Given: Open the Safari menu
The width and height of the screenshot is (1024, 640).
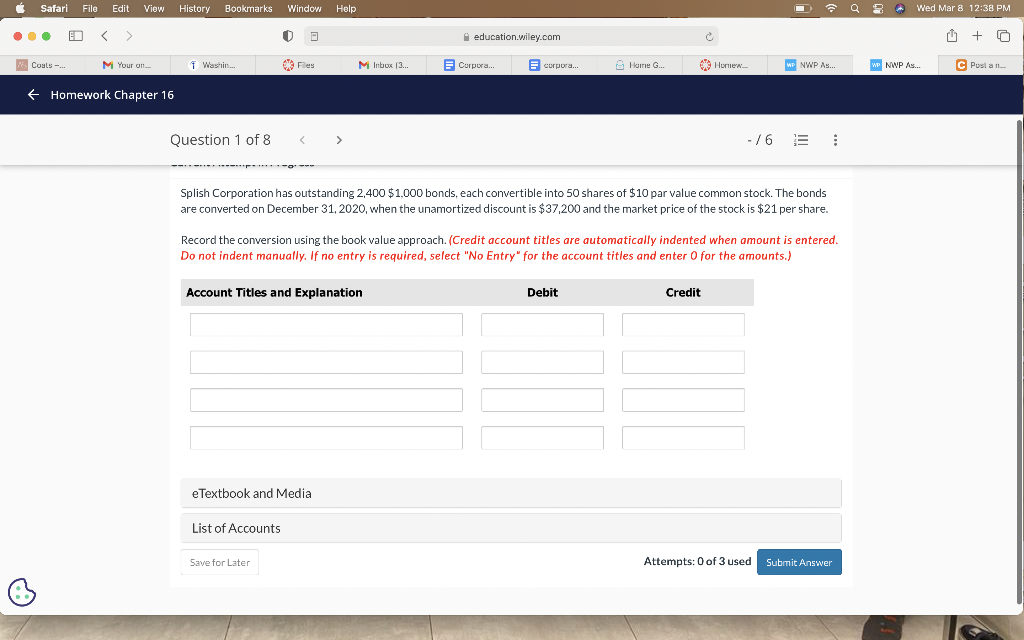Looking at the screenshot, I should [54, 8].
